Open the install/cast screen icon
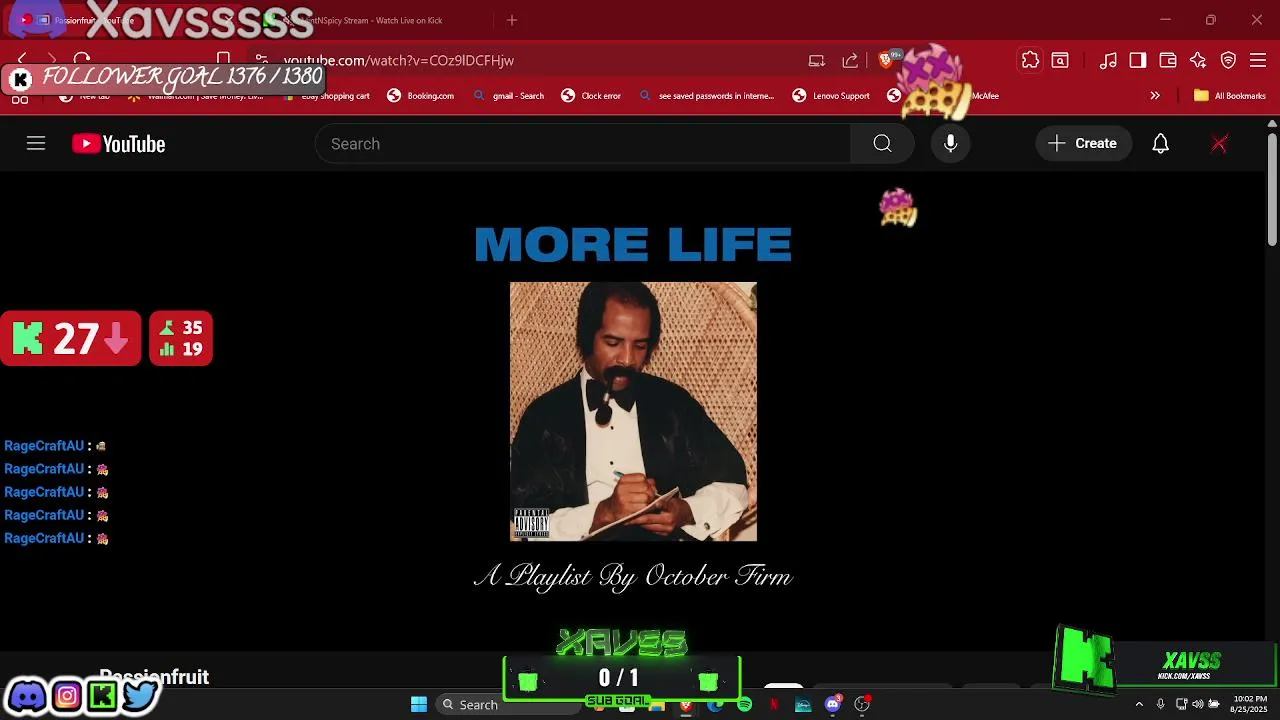Image resolution: width=1280 pixels, height=720 pixels. tap(817, 60)
